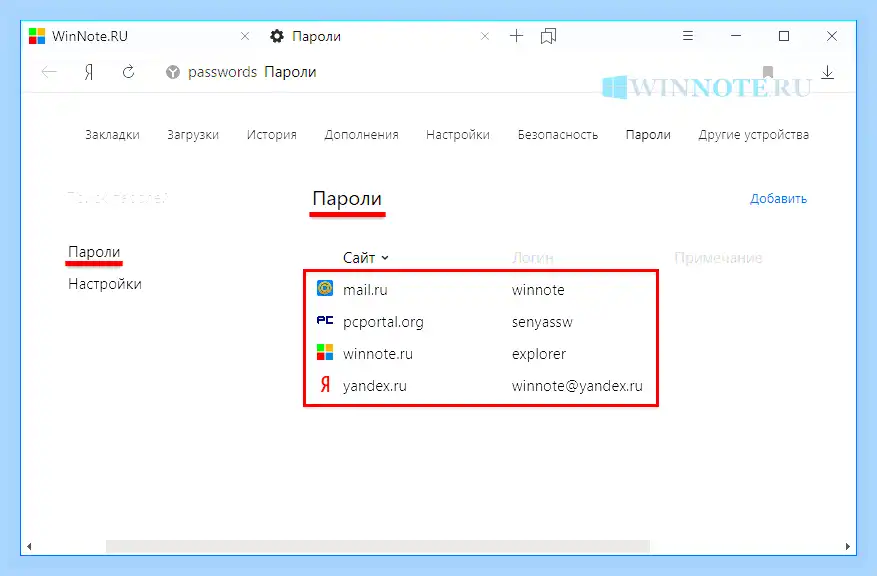
Task: Click the mail.ru favicon
Action: (x=325, y=289)
